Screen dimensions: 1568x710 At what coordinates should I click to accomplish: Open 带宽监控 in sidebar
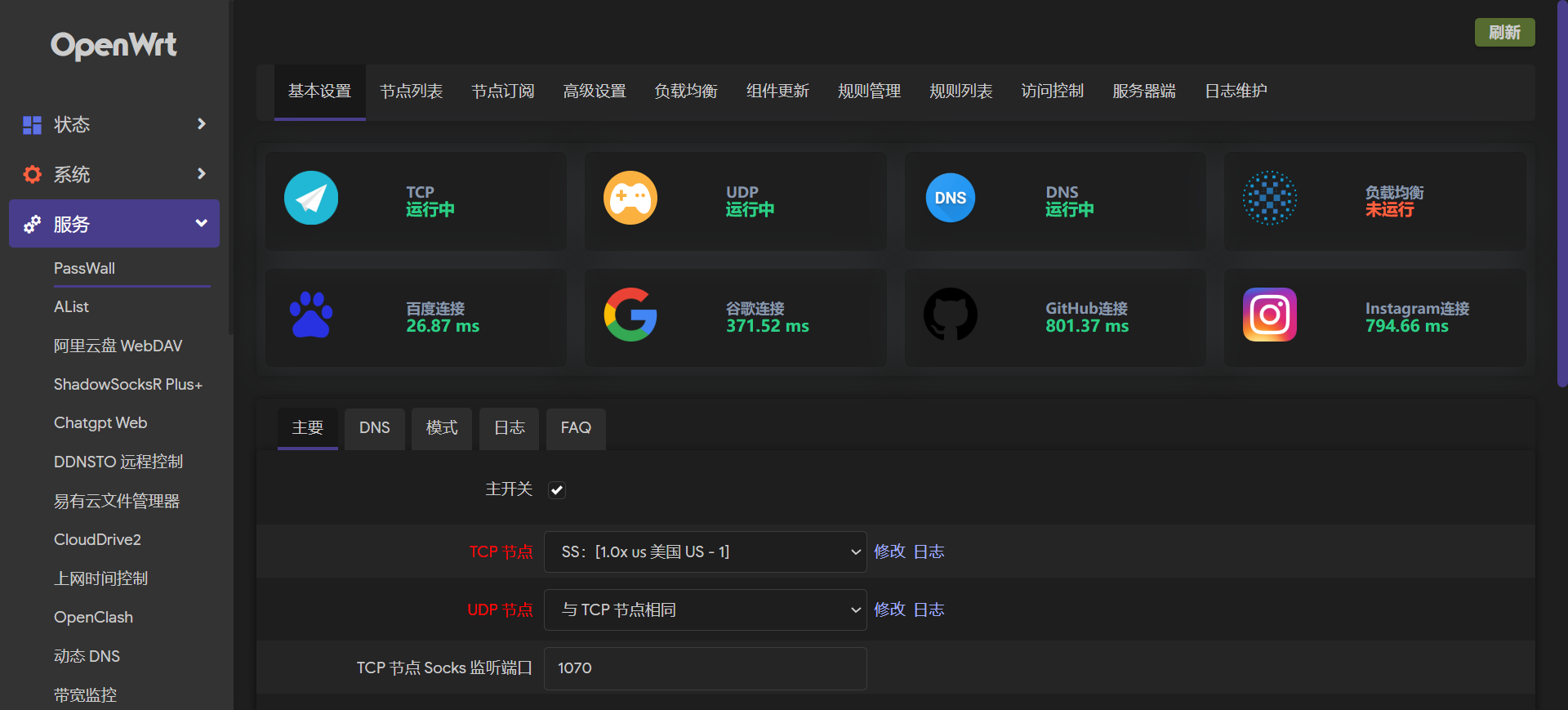(x=85, y=695)
